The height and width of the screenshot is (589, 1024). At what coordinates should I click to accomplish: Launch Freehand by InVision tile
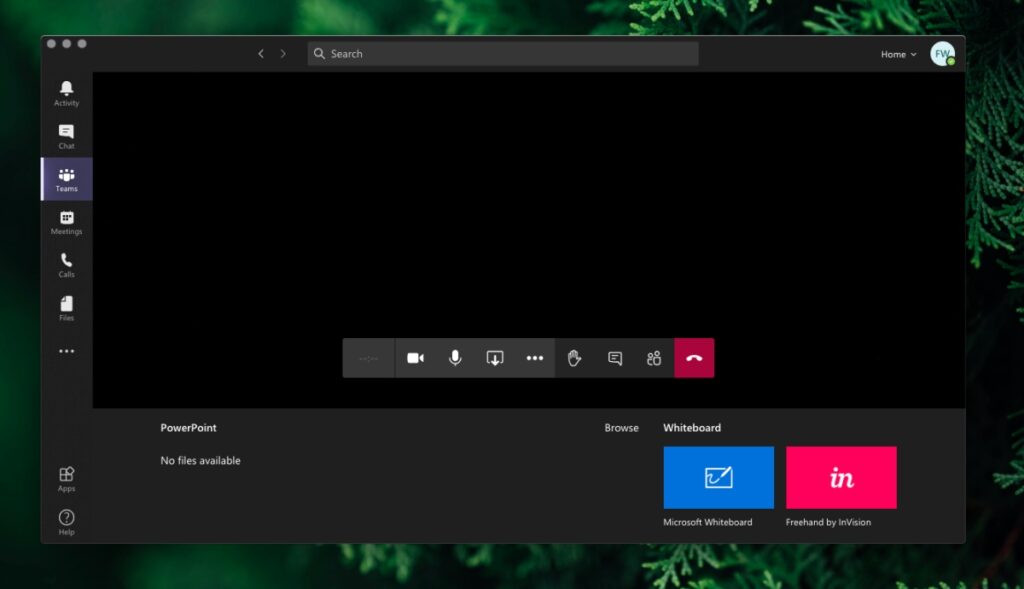coord(841,477)
